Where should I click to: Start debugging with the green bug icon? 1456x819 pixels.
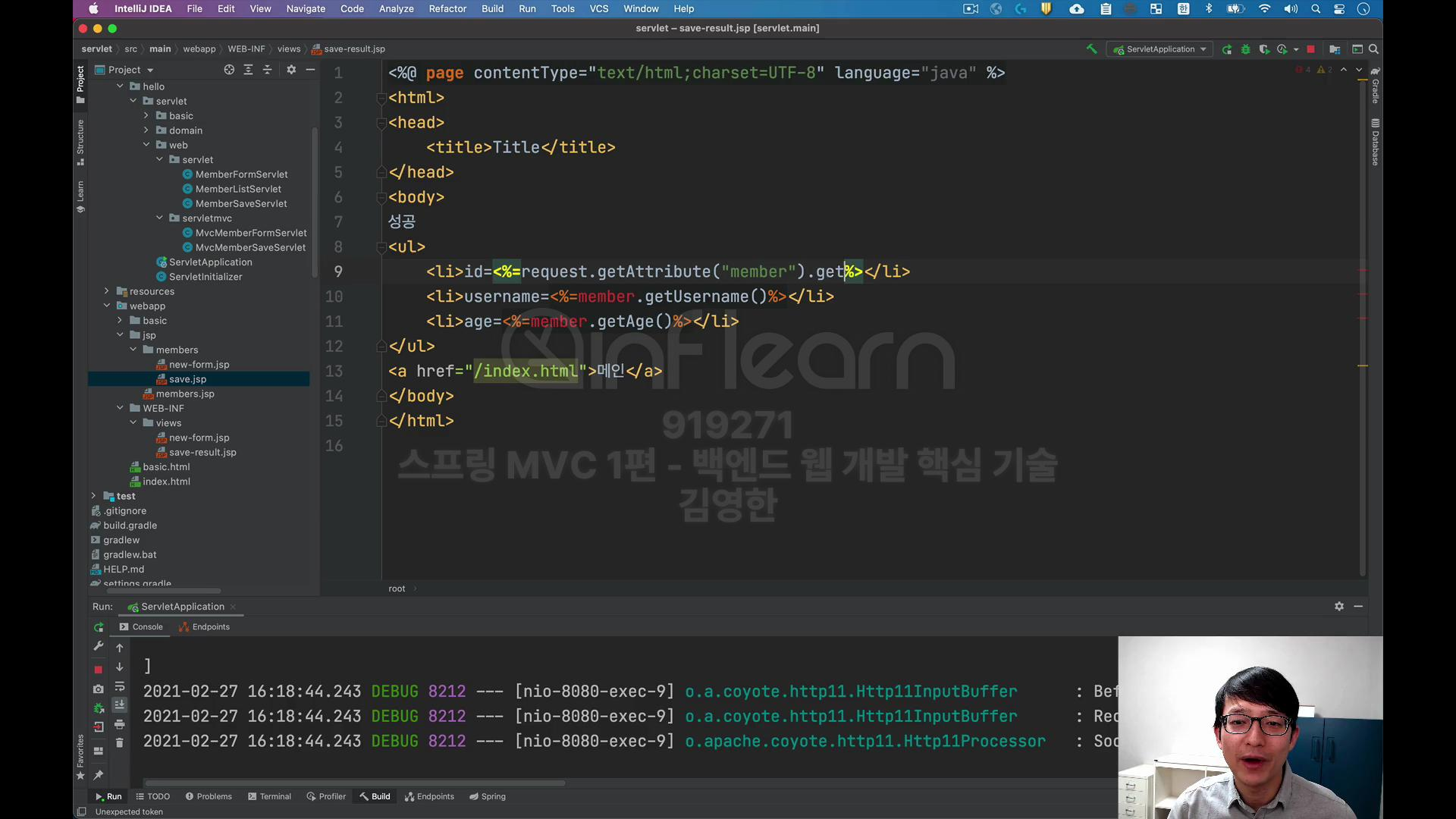tap(1245, 49)
